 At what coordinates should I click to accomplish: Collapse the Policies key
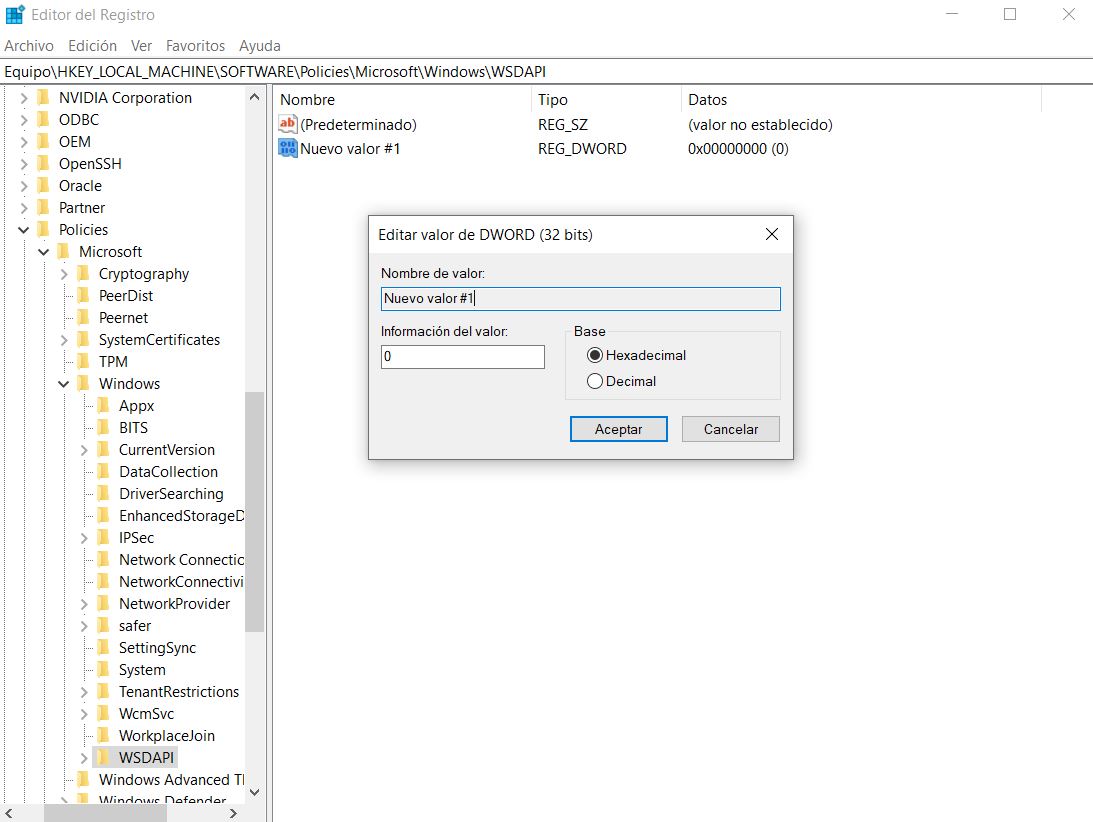tap(24, 229)
